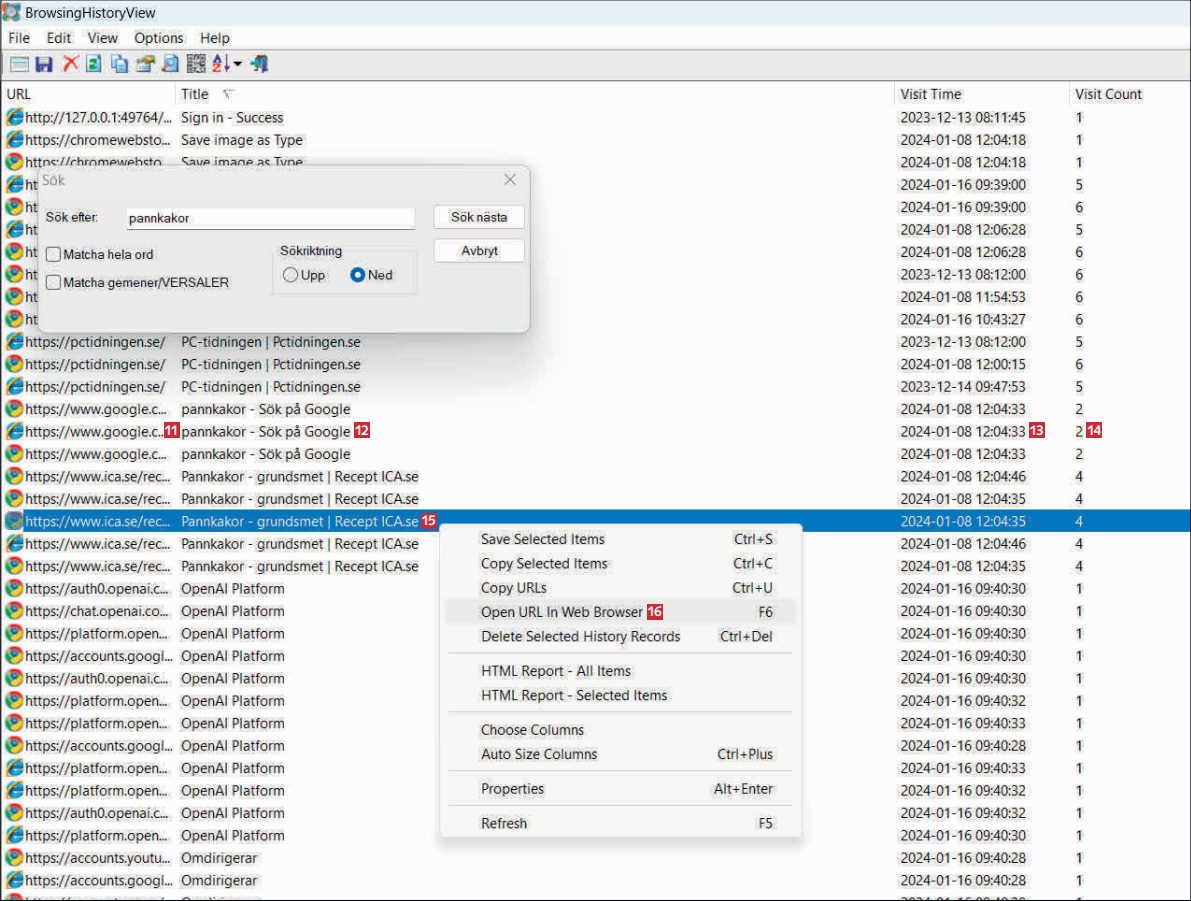
Task: Open the sort A-Z dropdown arrow
Action: coord(238,65)
